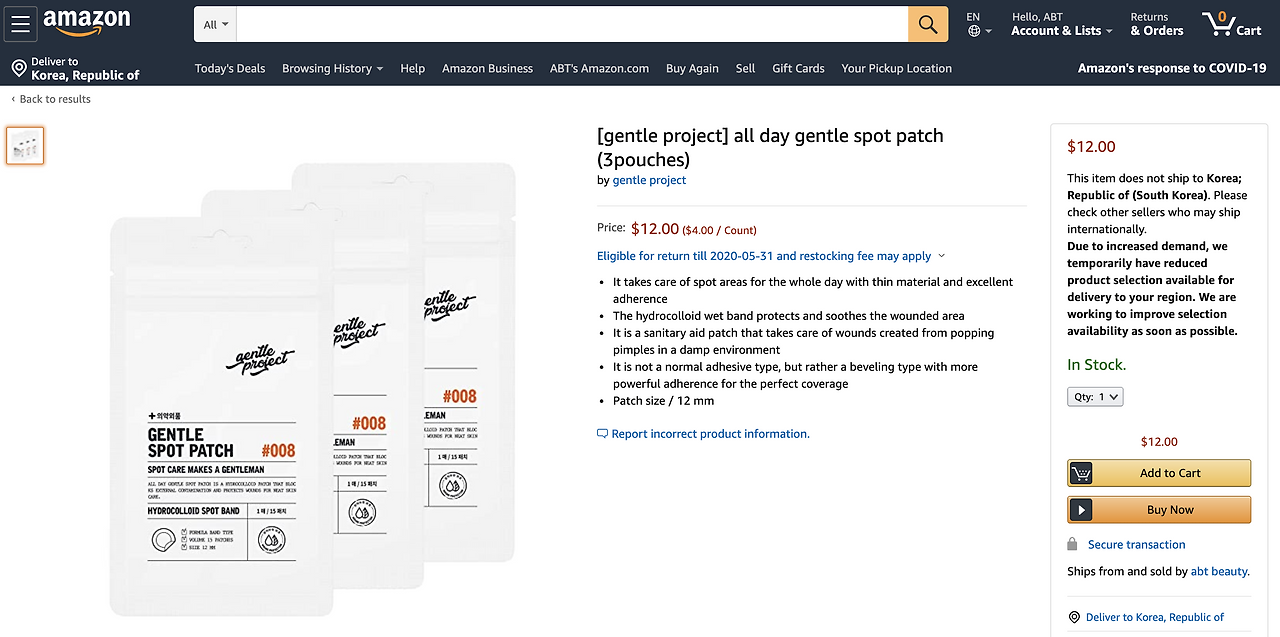Screen dimensions: 1280x637
Task: Click the orange search magnifier button
Action: (928, 24)
